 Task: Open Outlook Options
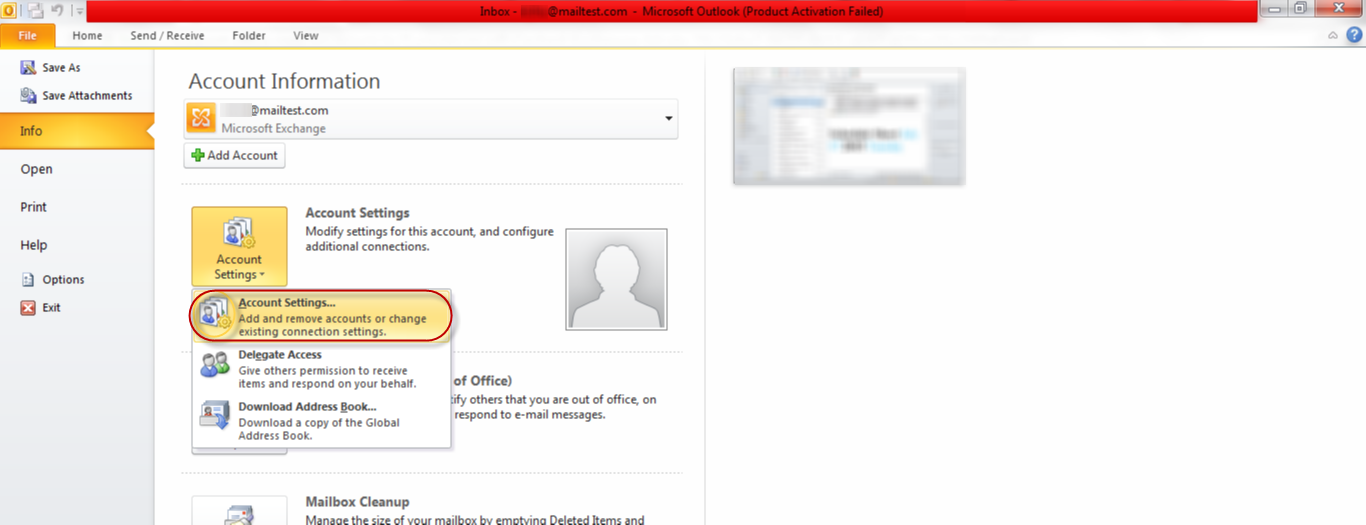point(63,280)
